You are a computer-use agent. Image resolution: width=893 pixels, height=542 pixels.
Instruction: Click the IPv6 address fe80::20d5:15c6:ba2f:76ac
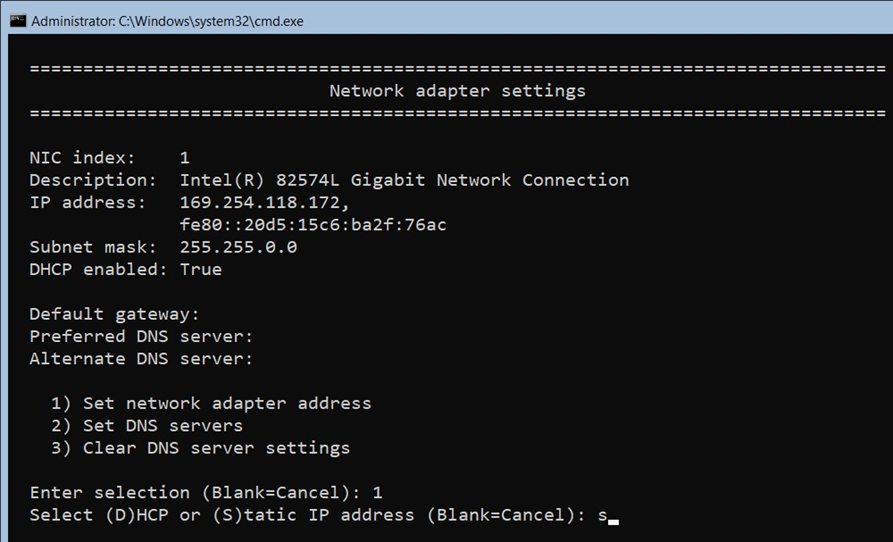point(313,225)
